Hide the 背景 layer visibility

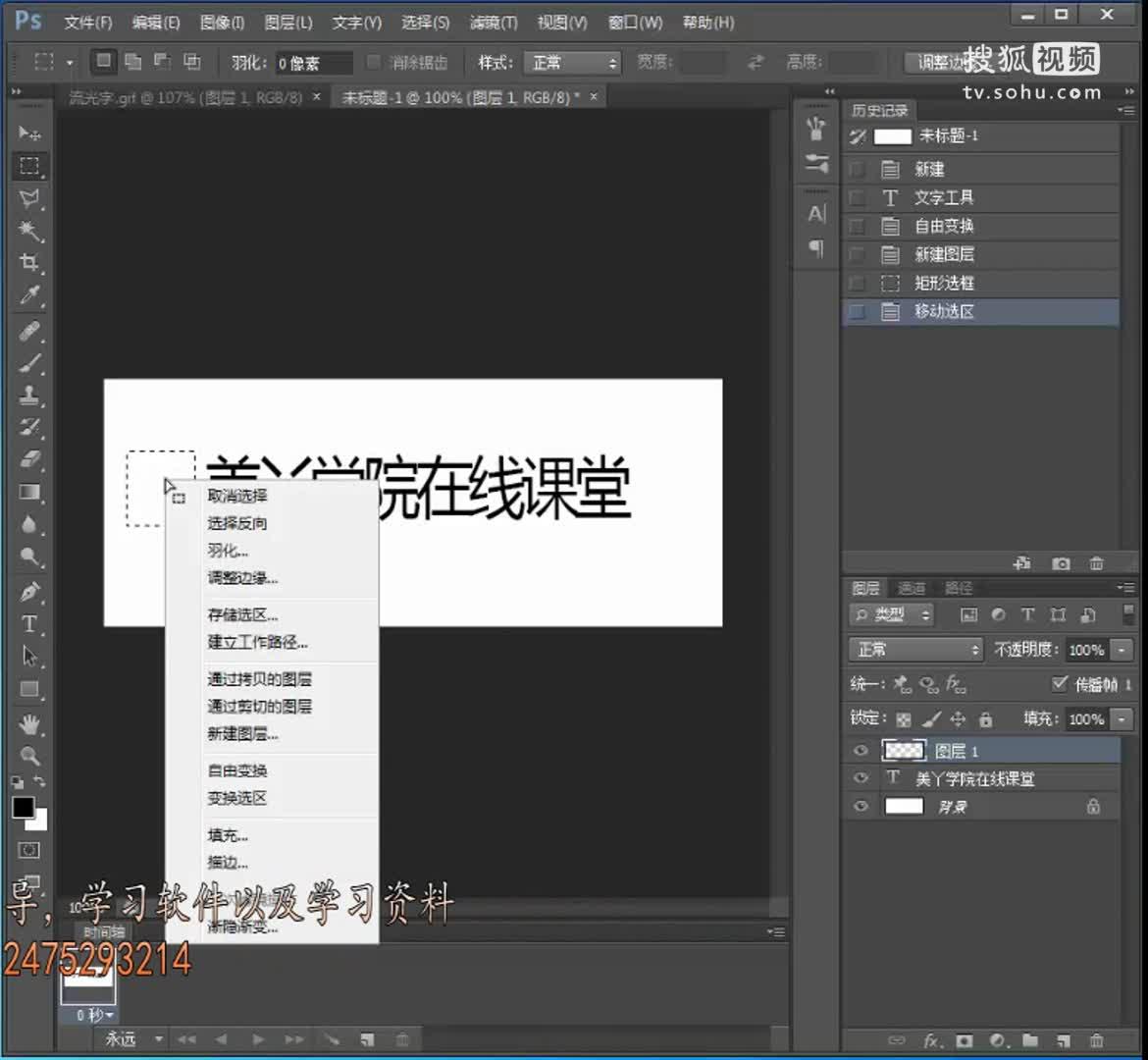pos(861,806)
